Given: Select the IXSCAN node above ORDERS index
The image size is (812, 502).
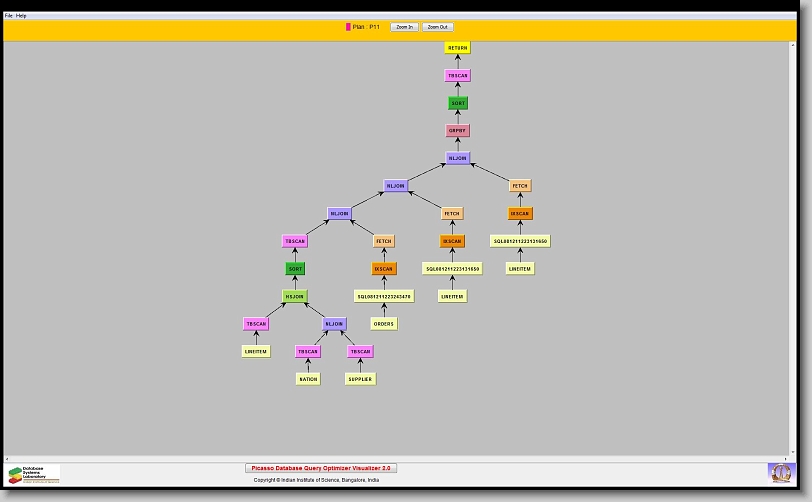Looking at the screenshot, I should pos(384,269).
